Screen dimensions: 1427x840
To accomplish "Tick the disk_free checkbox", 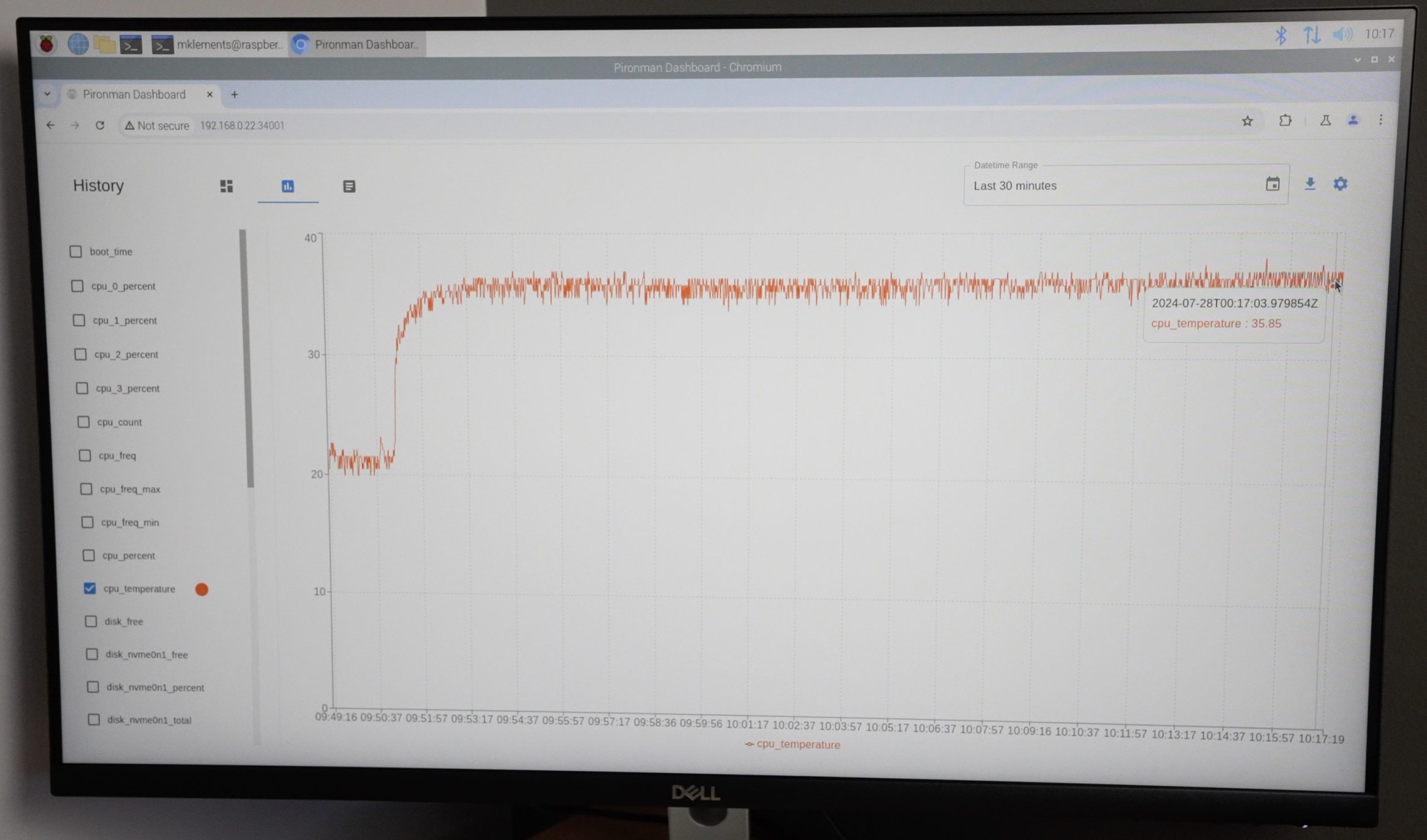I will point(91,621).
